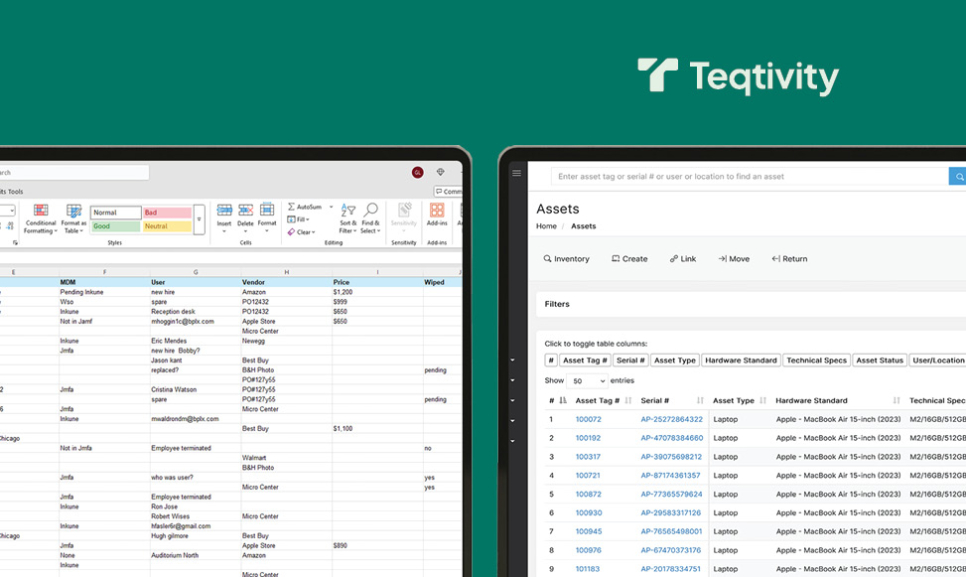This screenshot has width=966, height=577.
Task: Open the hamburger sidebar menu
Action: point(517,173)
